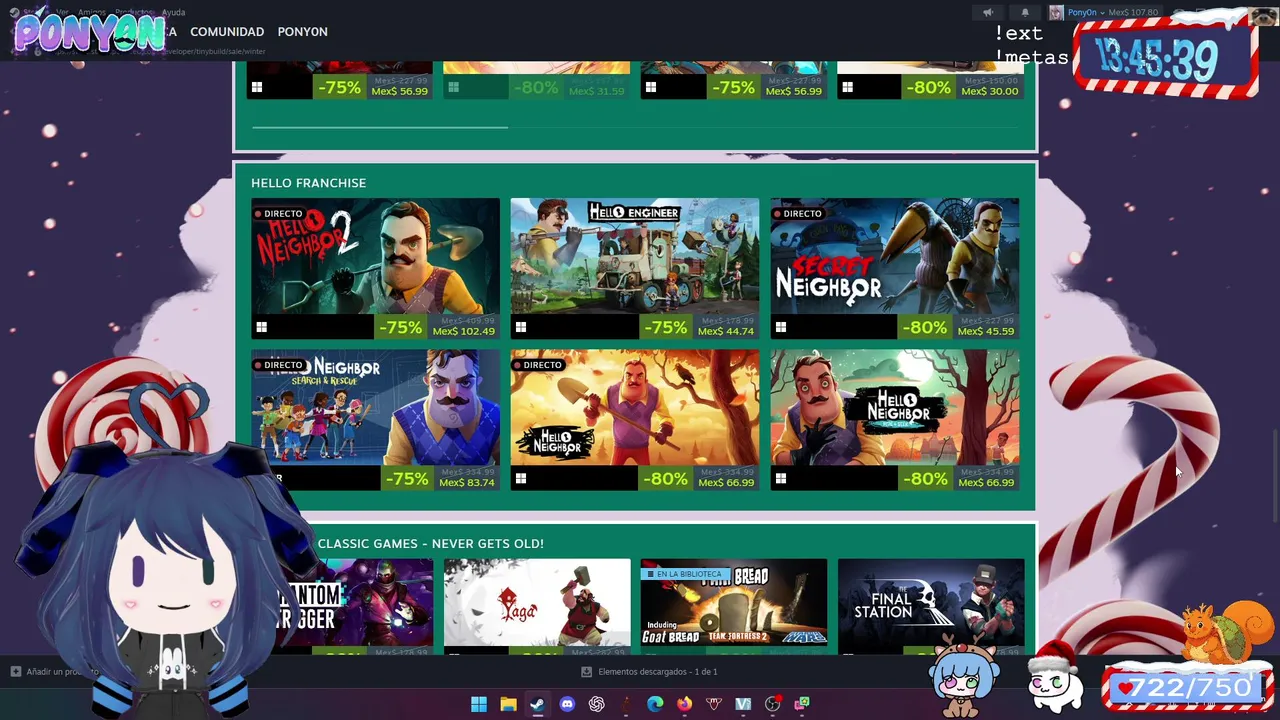The height and width of the screenshot is (720, 1280).
Task: Open Discord from the taskbar
Action: 567,704
